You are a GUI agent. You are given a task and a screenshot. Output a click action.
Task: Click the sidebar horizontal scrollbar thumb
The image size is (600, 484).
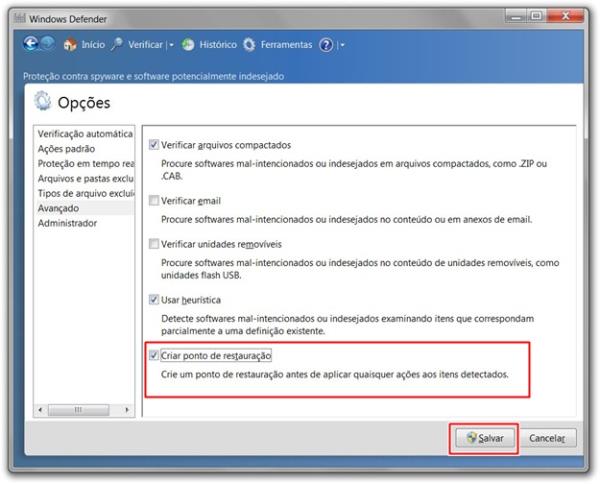point(78,410)
